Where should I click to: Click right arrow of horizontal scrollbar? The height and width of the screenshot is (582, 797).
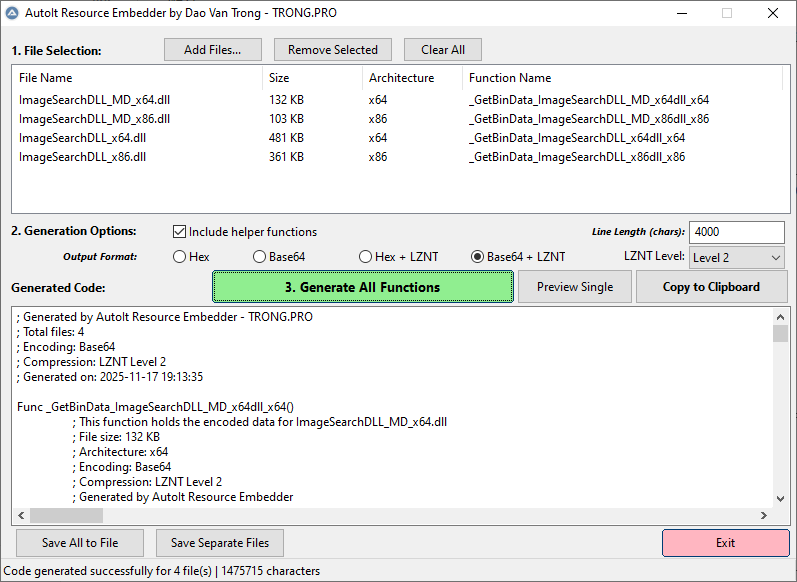tap(763, 515)
